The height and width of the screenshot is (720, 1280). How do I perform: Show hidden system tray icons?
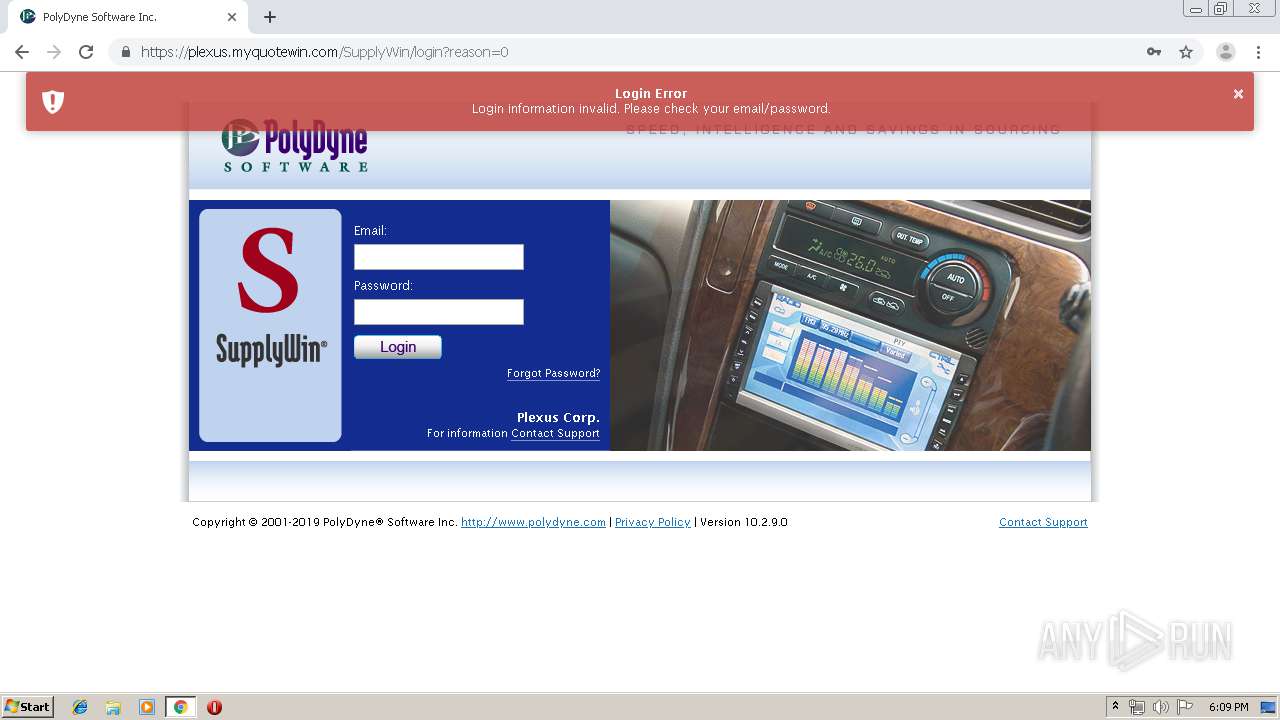click(x=1116, y=707)
